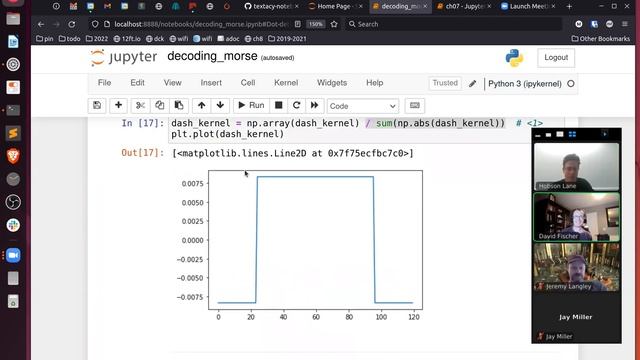The image size is (640, 360).
Task: Paste cells below icon
Action: [x=179, y=105]
